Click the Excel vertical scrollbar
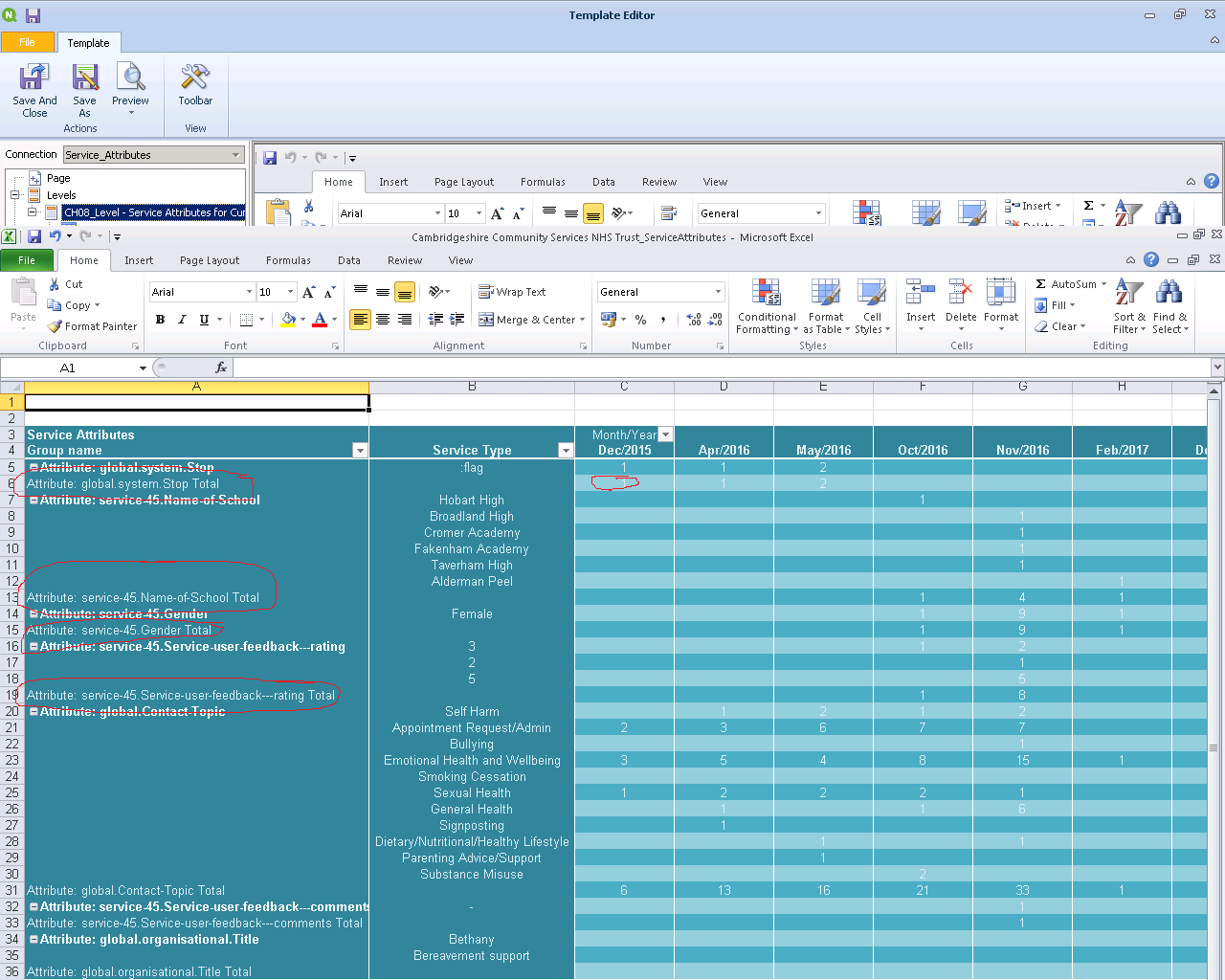The width and height of the screenshot is (1225, 980). (1214, 681)
